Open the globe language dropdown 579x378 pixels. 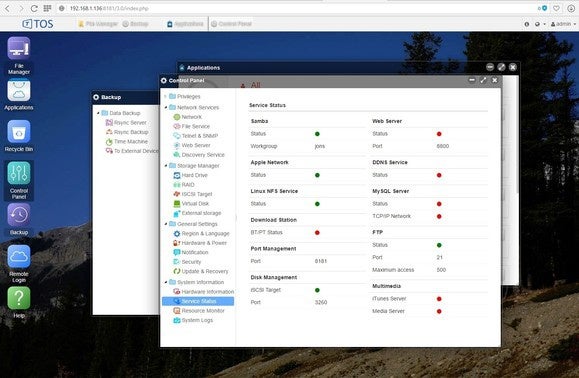click(x=539, y=24)
